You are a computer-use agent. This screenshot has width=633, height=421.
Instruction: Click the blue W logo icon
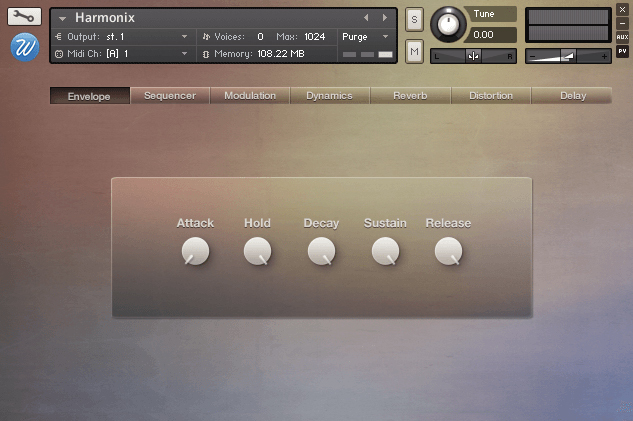click(x=25, y=47)
